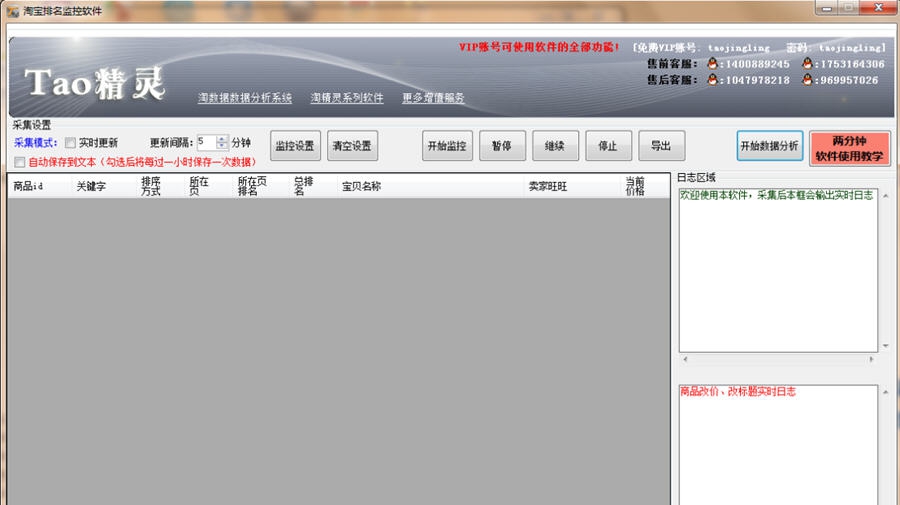Decrease the 更新间隔 value with the down arrow
The image size is (900, 505).
[222, 146]
